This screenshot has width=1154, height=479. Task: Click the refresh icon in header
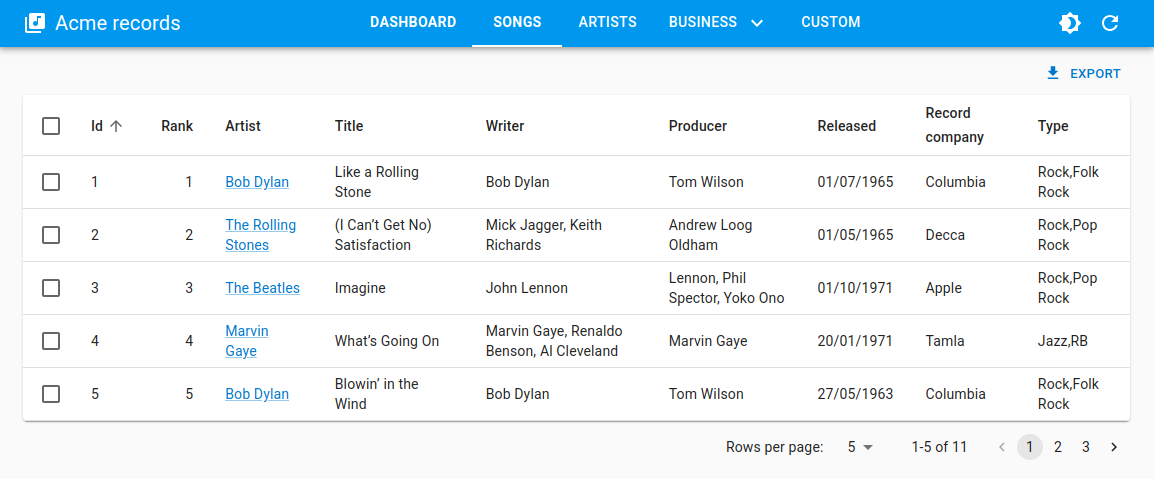point(1110,23)
